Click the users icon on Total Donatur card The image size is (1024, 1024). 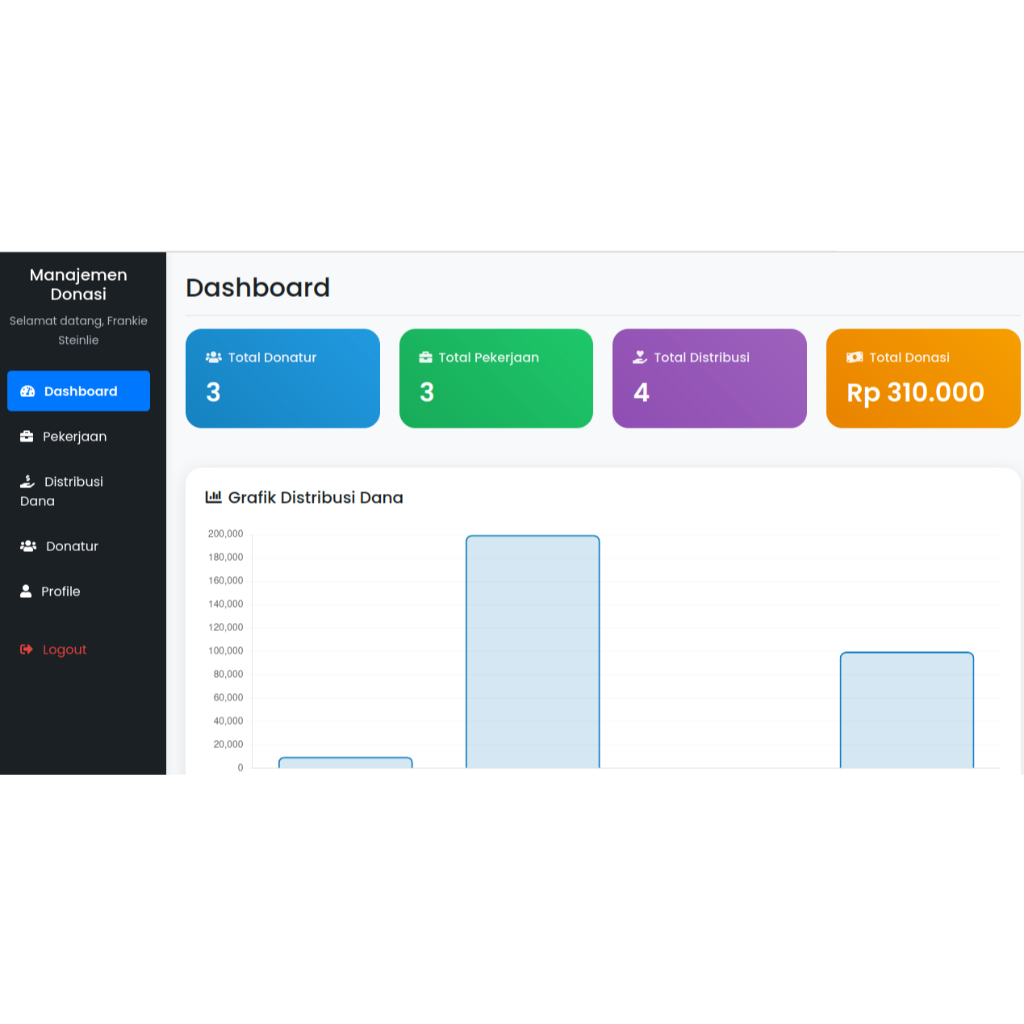(x=212, y=356)
